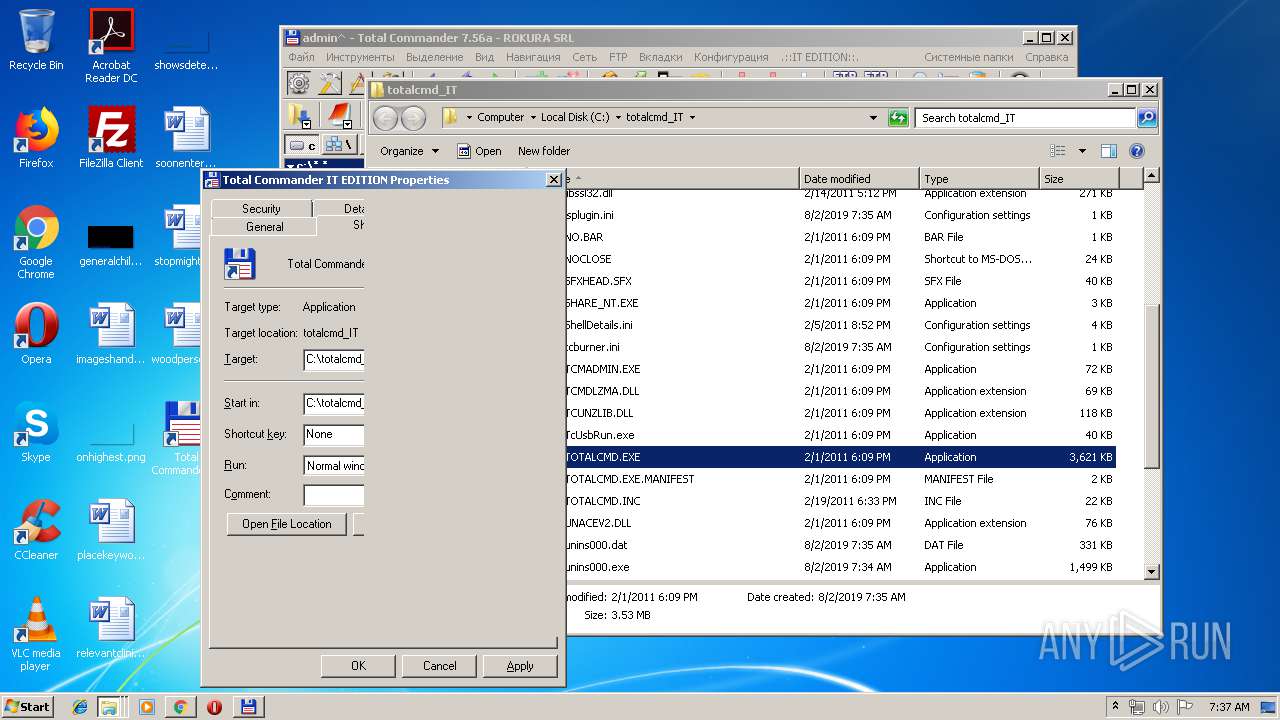Screen dimensions: 1280x720
Task: Launch Firefox from the desktop
Action: (36, 138)
